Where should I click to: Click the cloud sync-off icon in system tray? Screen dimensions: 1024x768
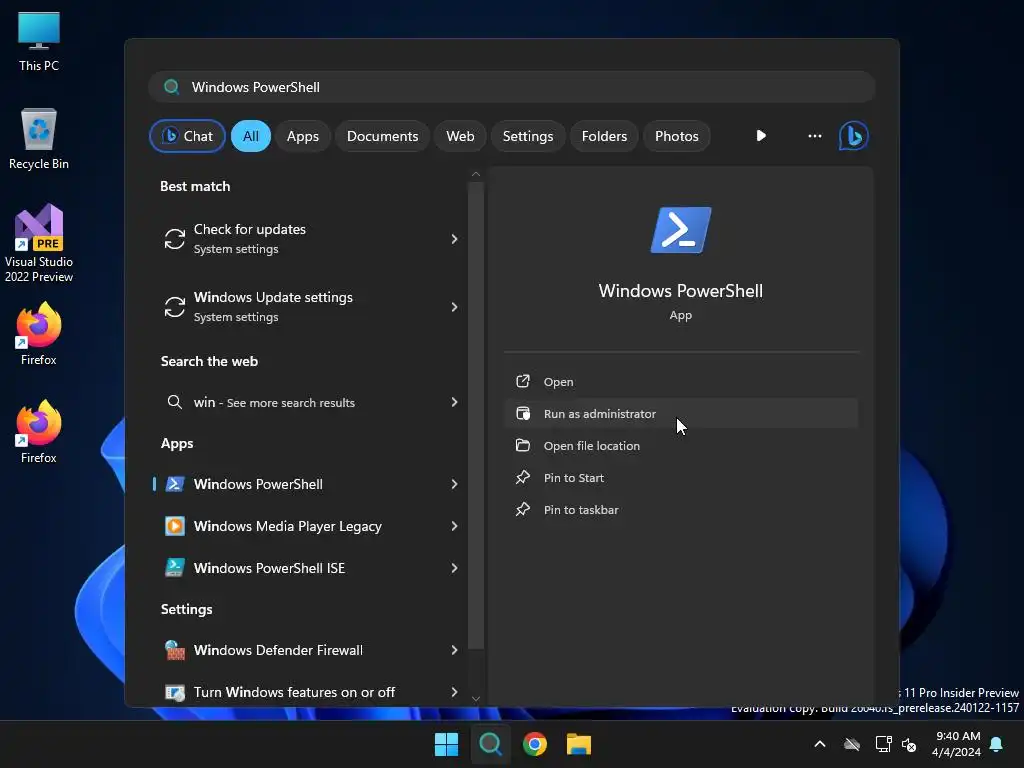point(852,744)
